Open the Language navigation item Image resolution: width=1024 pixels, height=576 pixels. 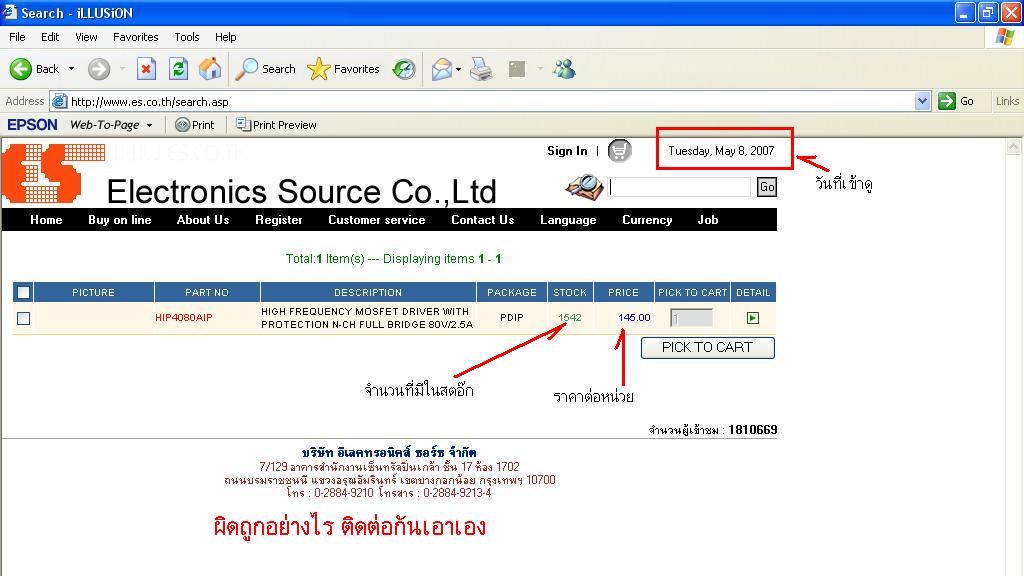click(x=568, y=220)
